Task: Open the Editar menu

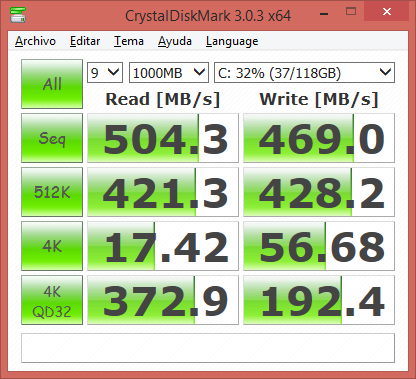Action: pos(85,41)
